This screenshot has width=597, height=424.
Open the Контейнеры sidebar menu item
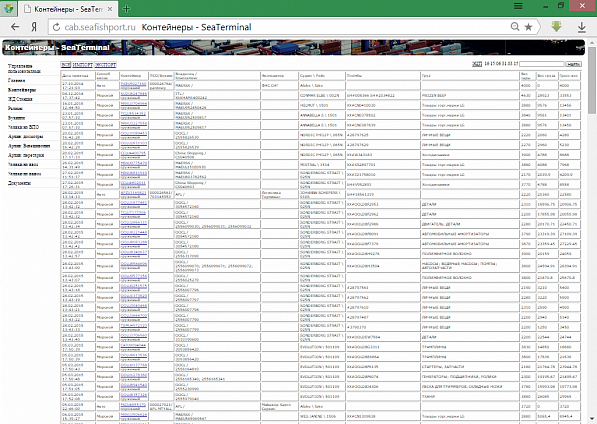(22, 90)
